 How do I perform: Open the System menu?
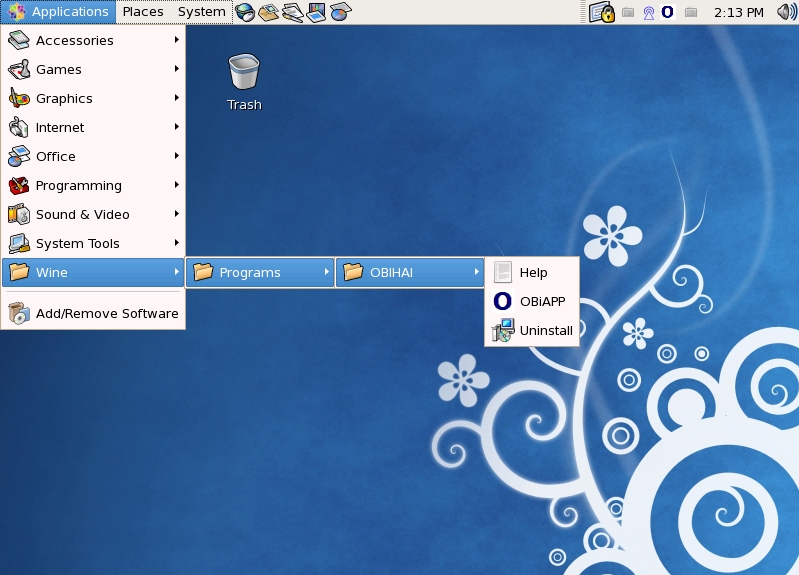201,12
